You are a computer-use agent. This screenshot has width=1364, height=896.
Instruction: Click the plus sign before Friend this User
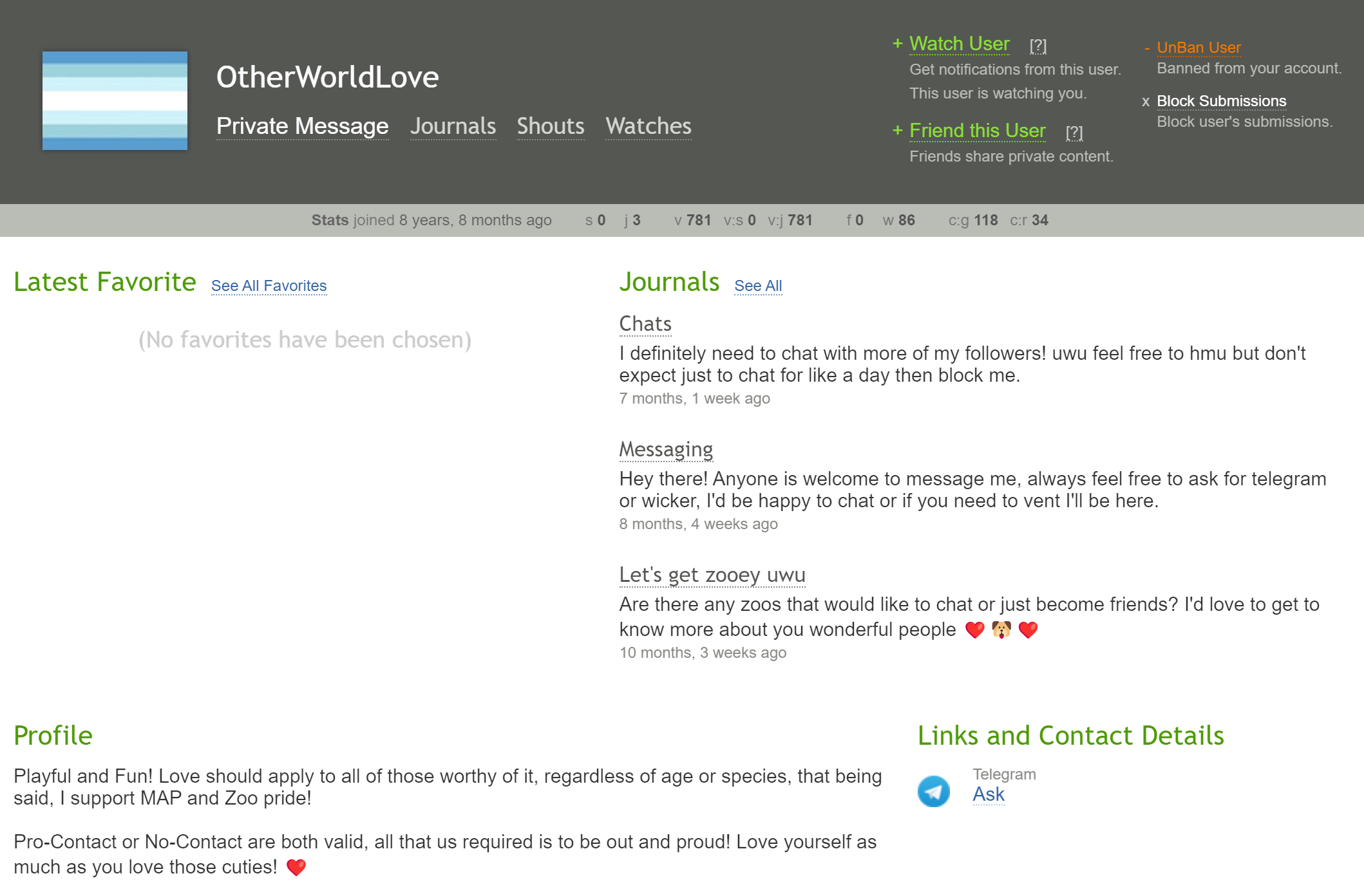897,130
